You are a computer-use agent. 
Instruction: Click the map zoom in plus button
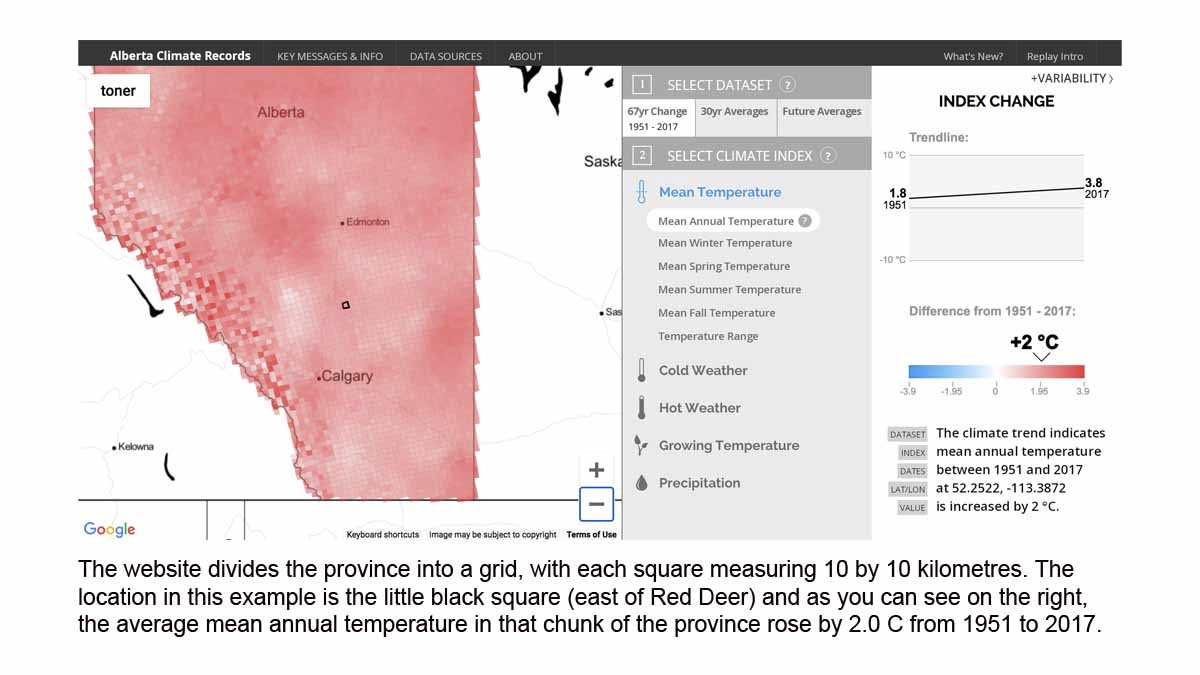pos(596,469)
